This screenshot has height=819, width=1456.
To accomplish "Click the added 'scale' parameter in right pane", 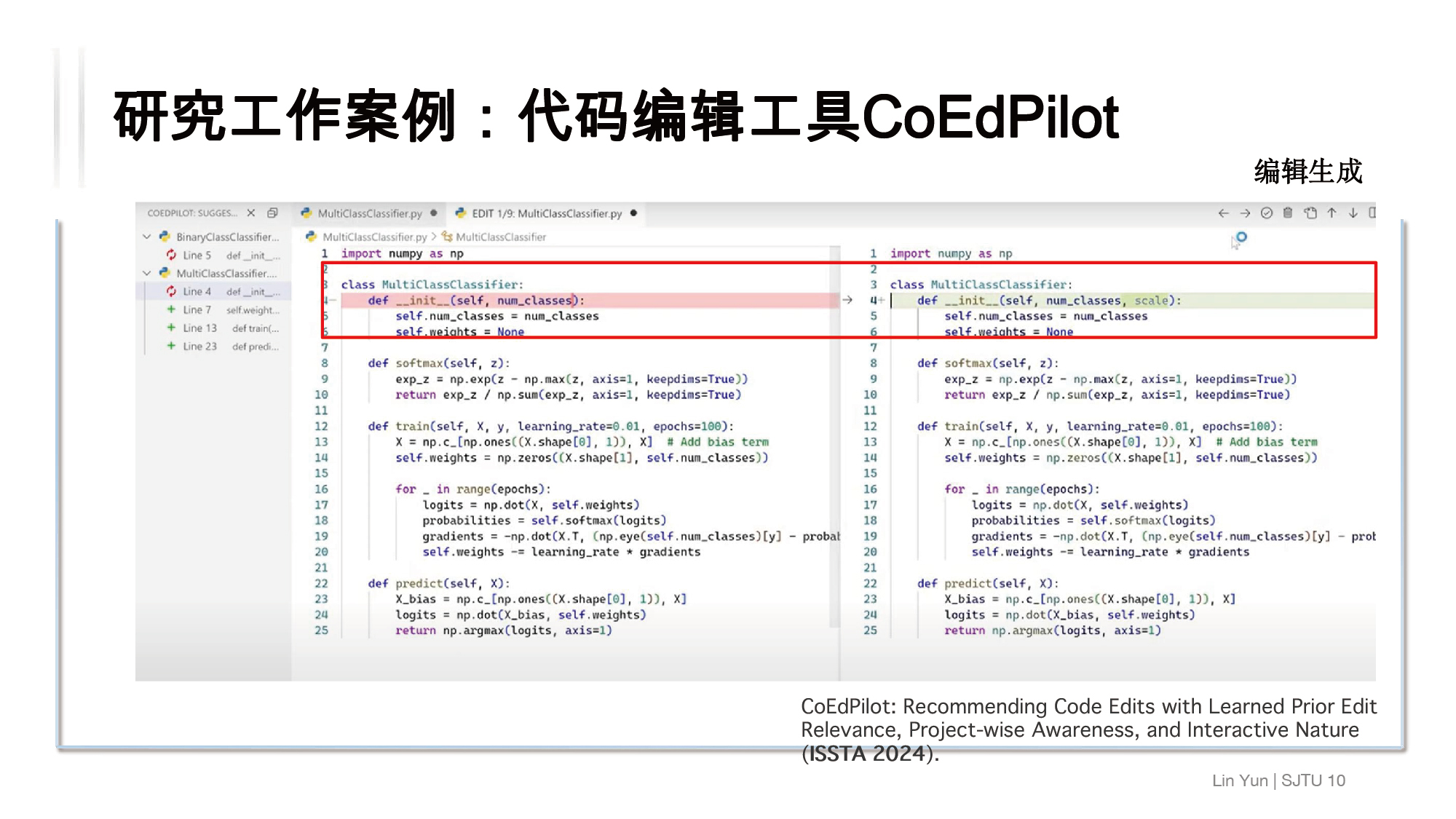I will (1150, 300).
